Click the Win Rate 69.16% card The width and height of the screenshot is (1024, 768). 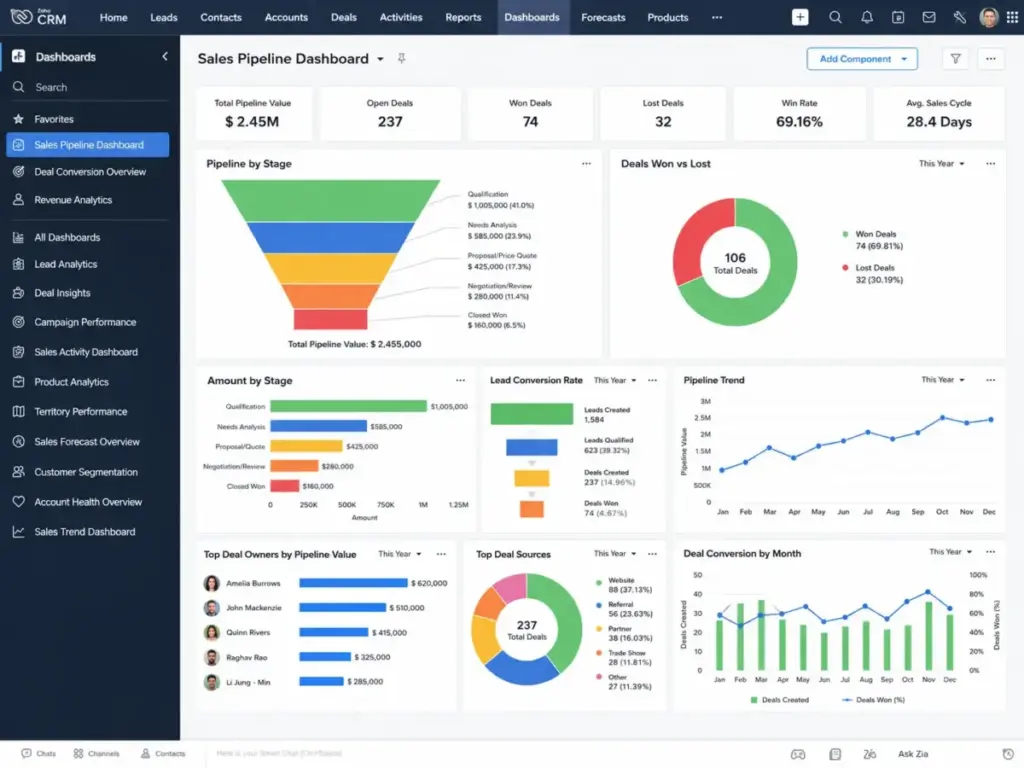click(x=799, y=114)
